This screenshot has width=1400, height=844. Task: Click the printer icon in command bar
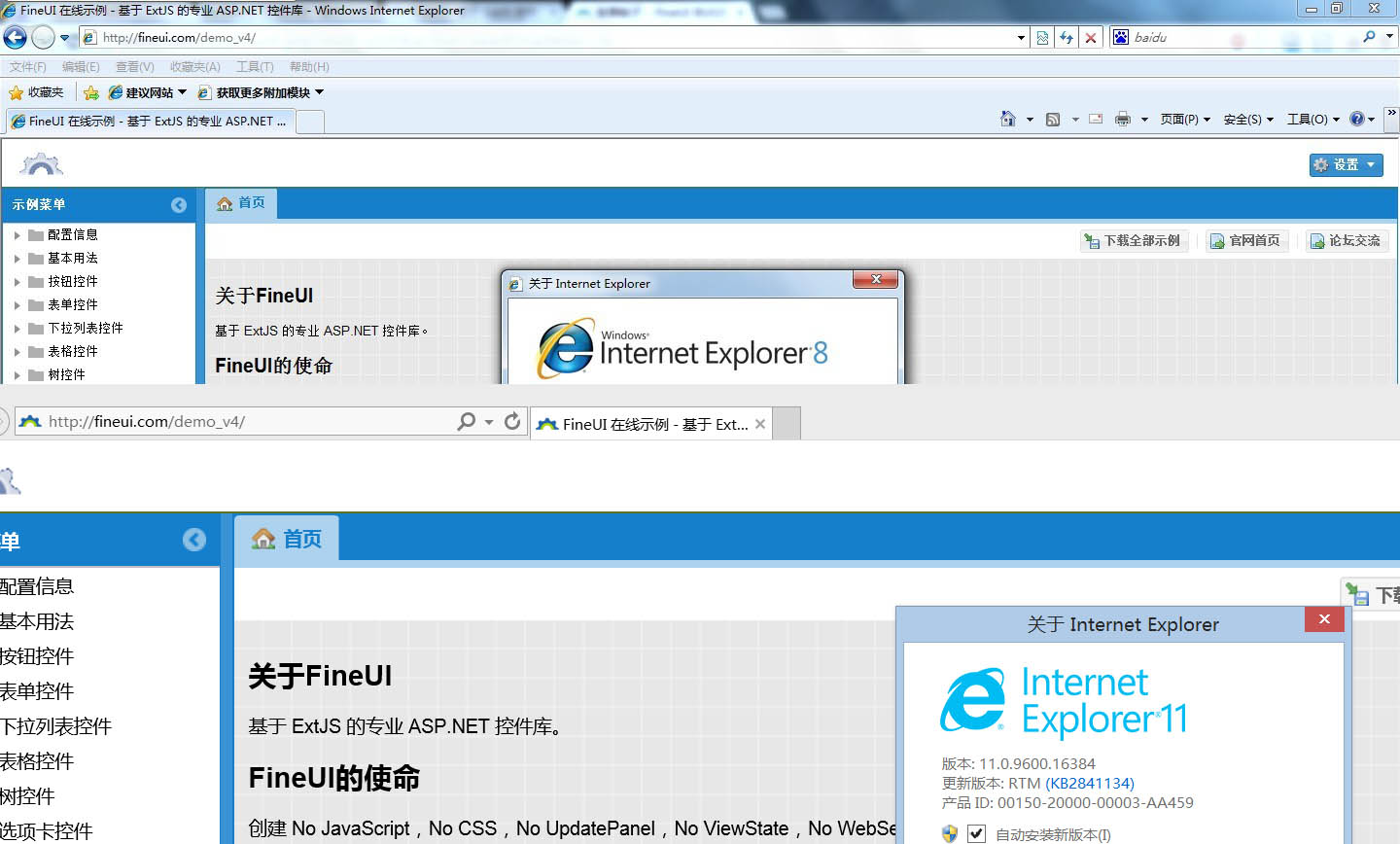(x=1123, y=119)
